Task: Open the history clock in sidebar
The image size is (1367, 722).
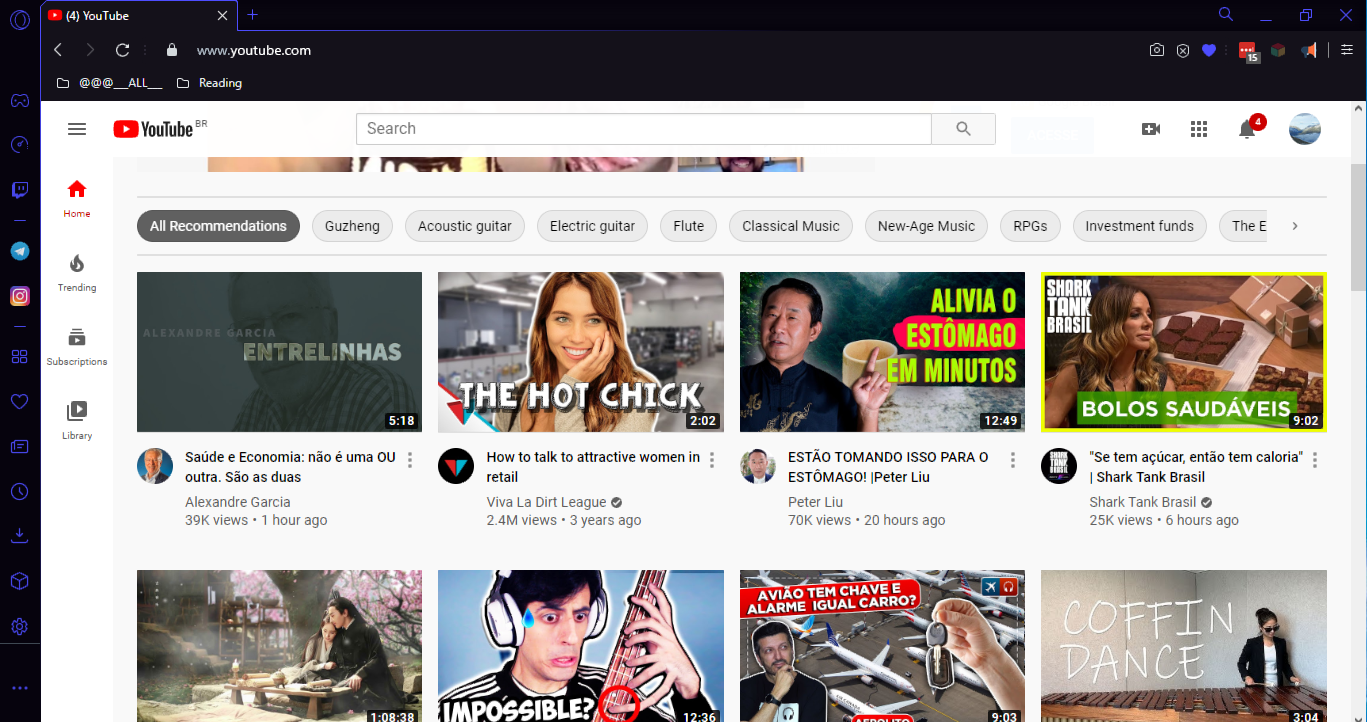Action: pyautogui.click(x=20, y=491)
